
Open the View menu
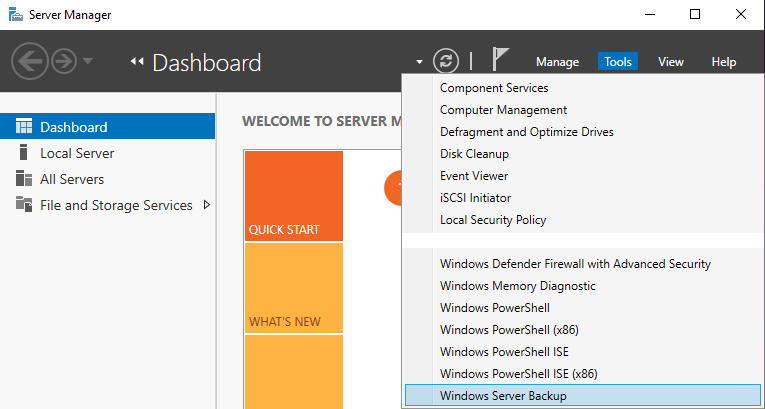[671, 62]
